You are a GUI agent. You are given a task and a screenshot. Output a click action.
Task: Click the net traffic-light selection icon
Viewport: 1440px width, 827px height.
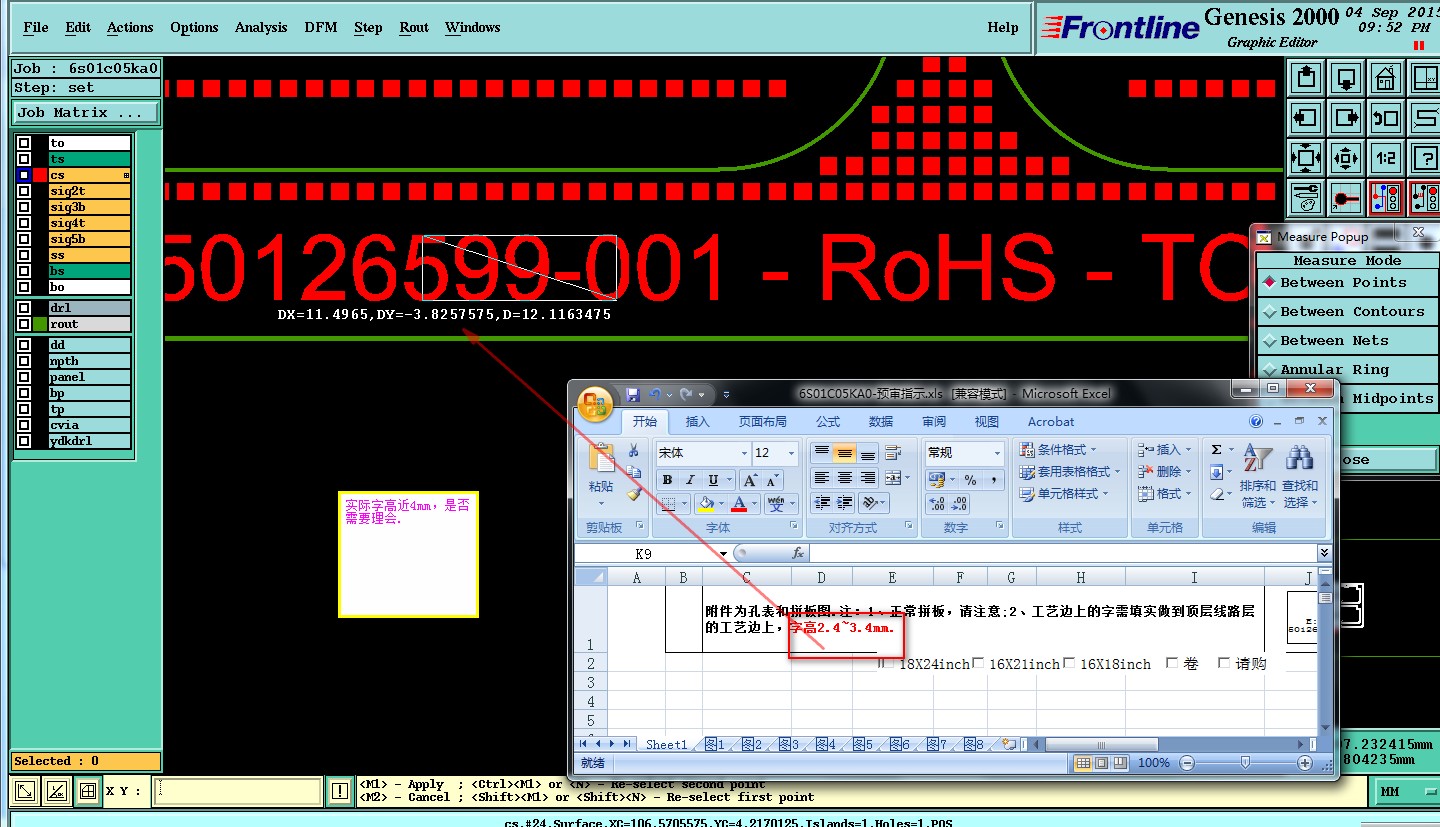1386,197
